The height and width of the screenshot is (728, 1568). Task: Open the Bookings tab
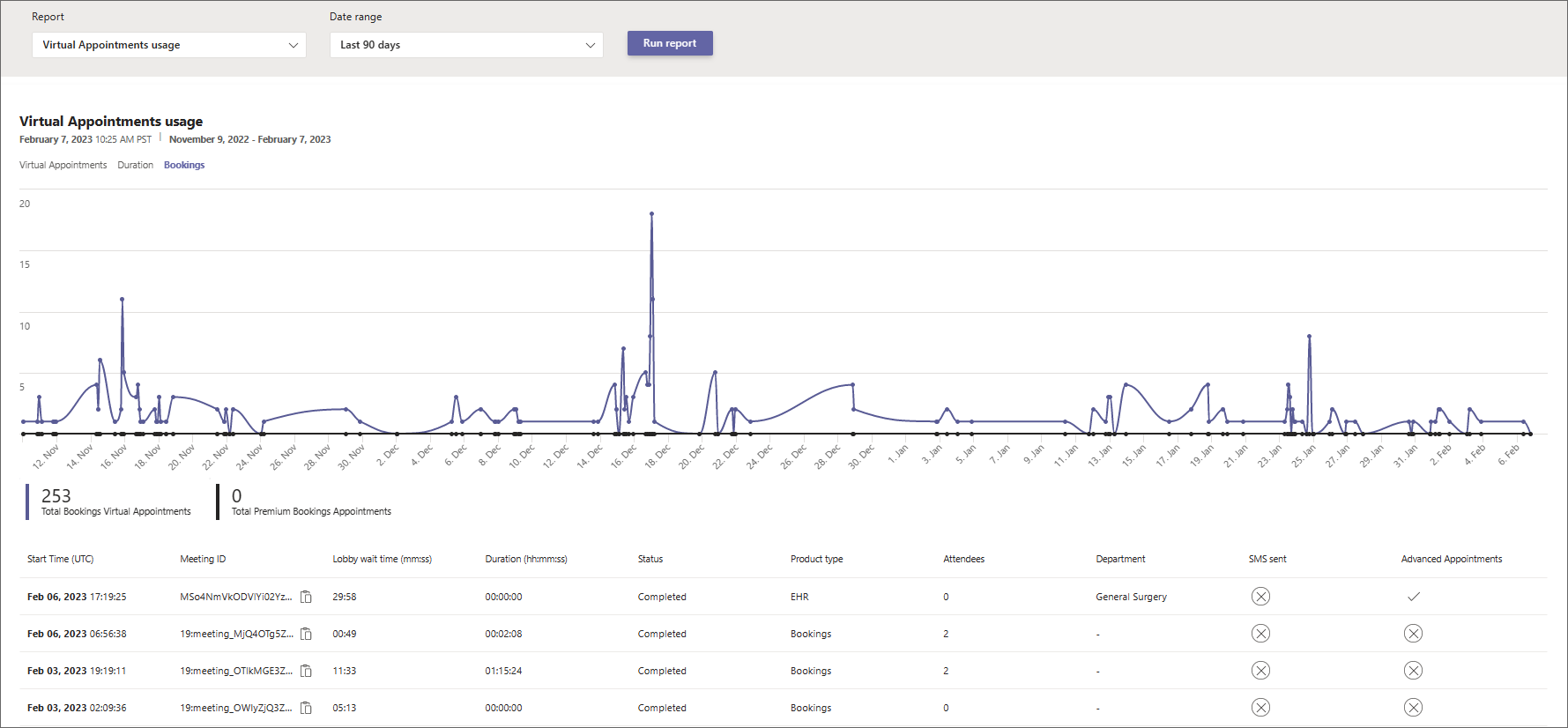184,165
